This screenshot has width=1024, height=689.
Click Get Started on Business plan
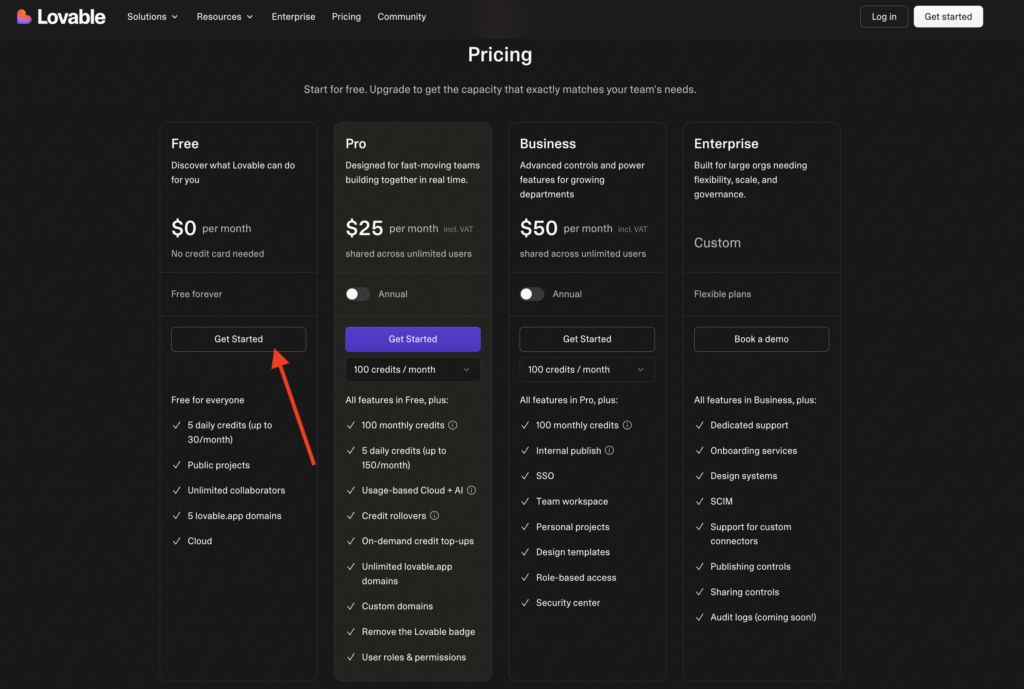tap(587, 339)
